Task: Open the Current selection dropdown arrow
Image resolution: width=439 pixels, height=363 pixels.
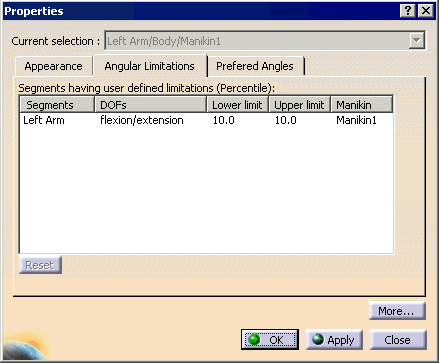Action: tap(416, 41)
